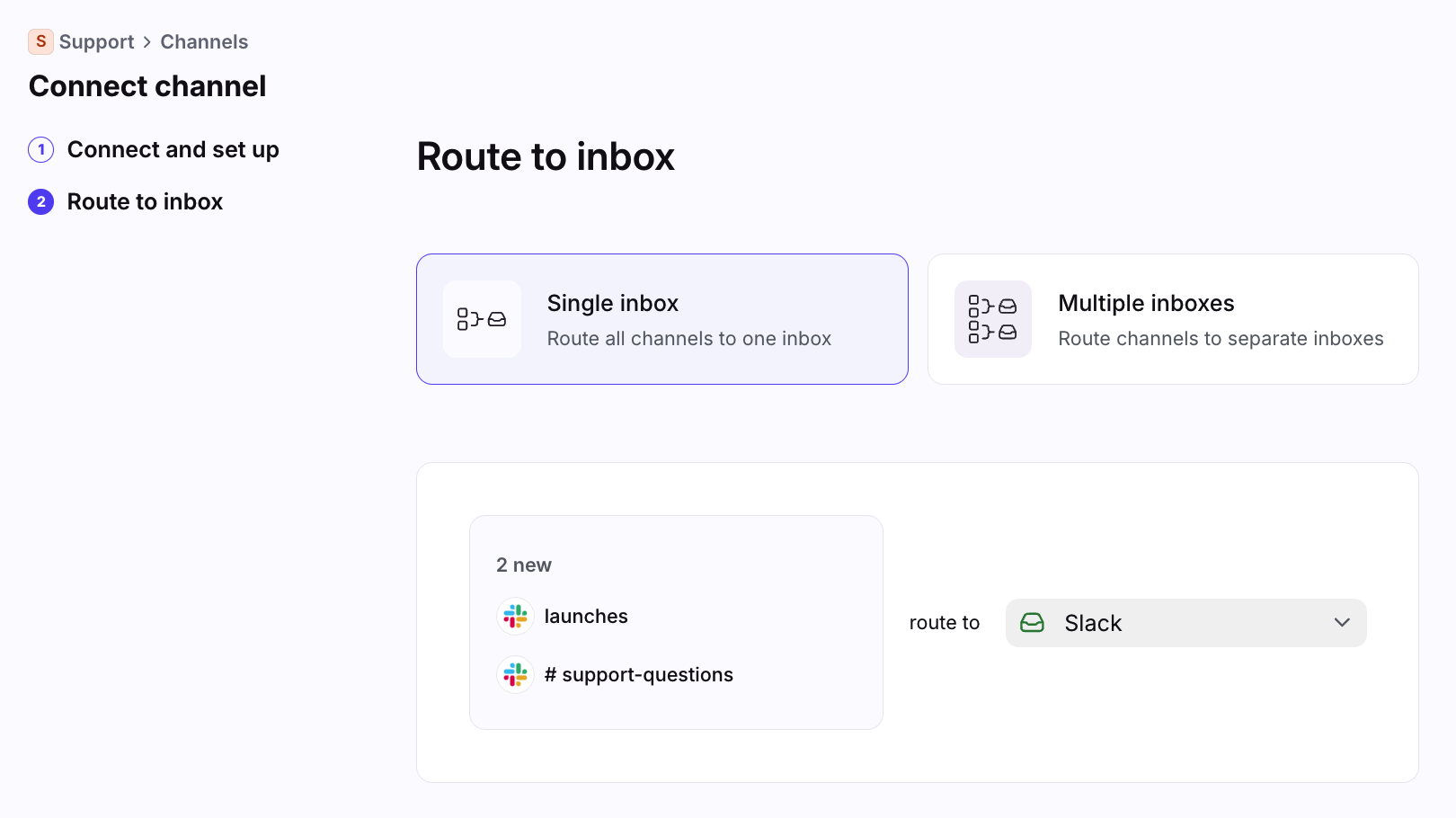Click the step 1 number circle
The image size is (1456, 818).
pyautogui.click(x=41, y=149)
